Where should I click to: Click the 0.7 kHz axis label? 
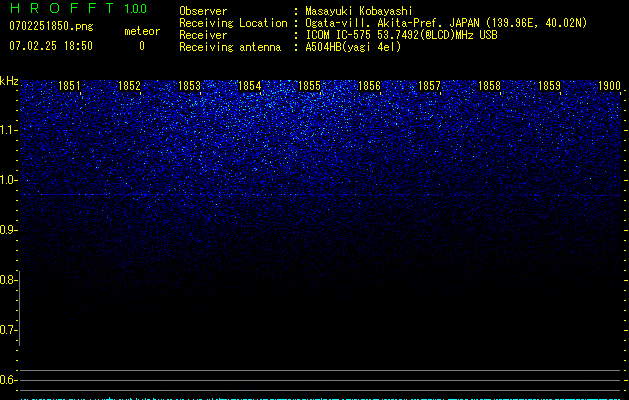(x=8, y=330)
